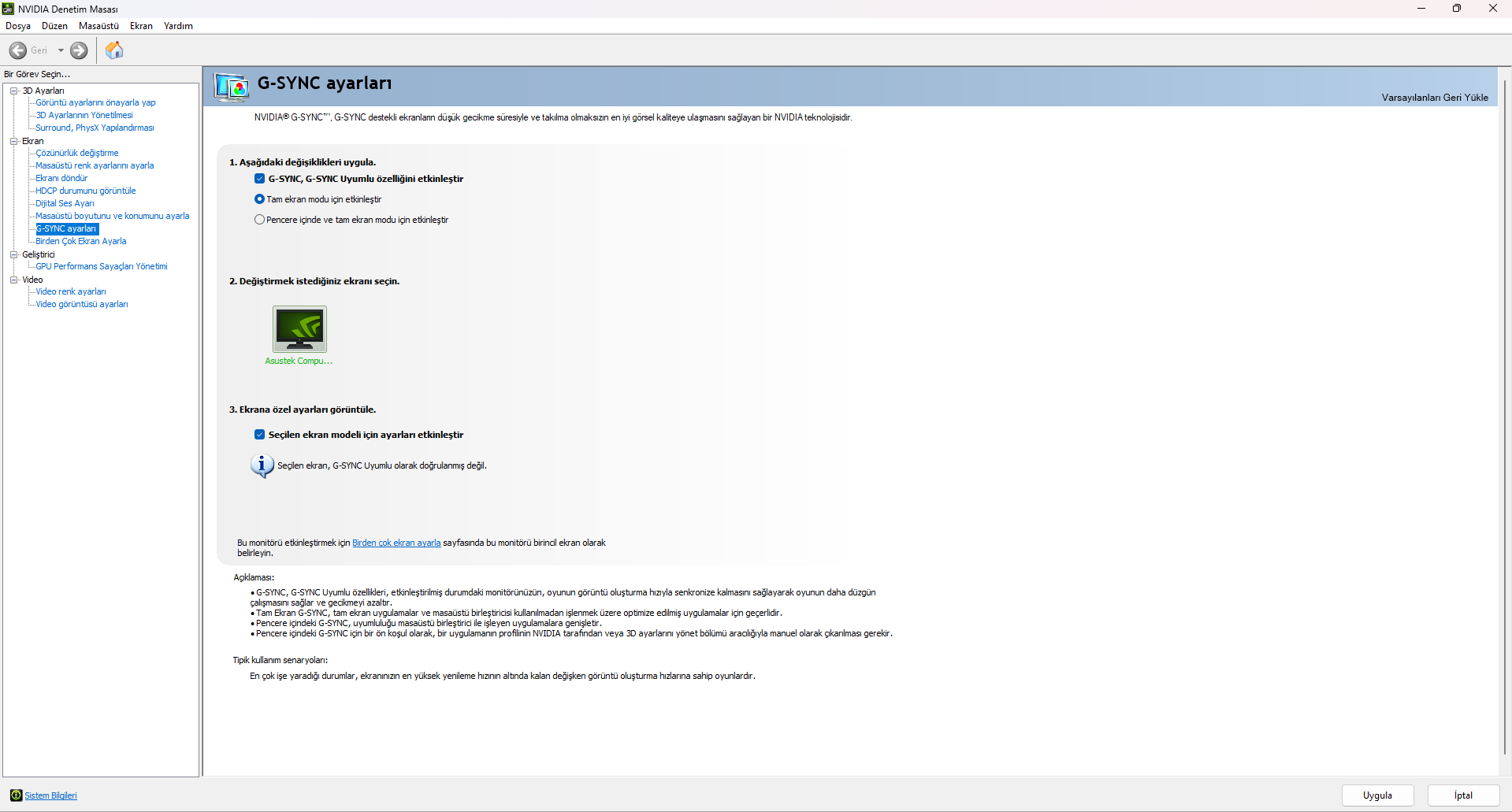Toggle Seçilen ekran modeli için ayarları etkinleştir
This screenshot has height=812, width=1512.
coord(259,435)
